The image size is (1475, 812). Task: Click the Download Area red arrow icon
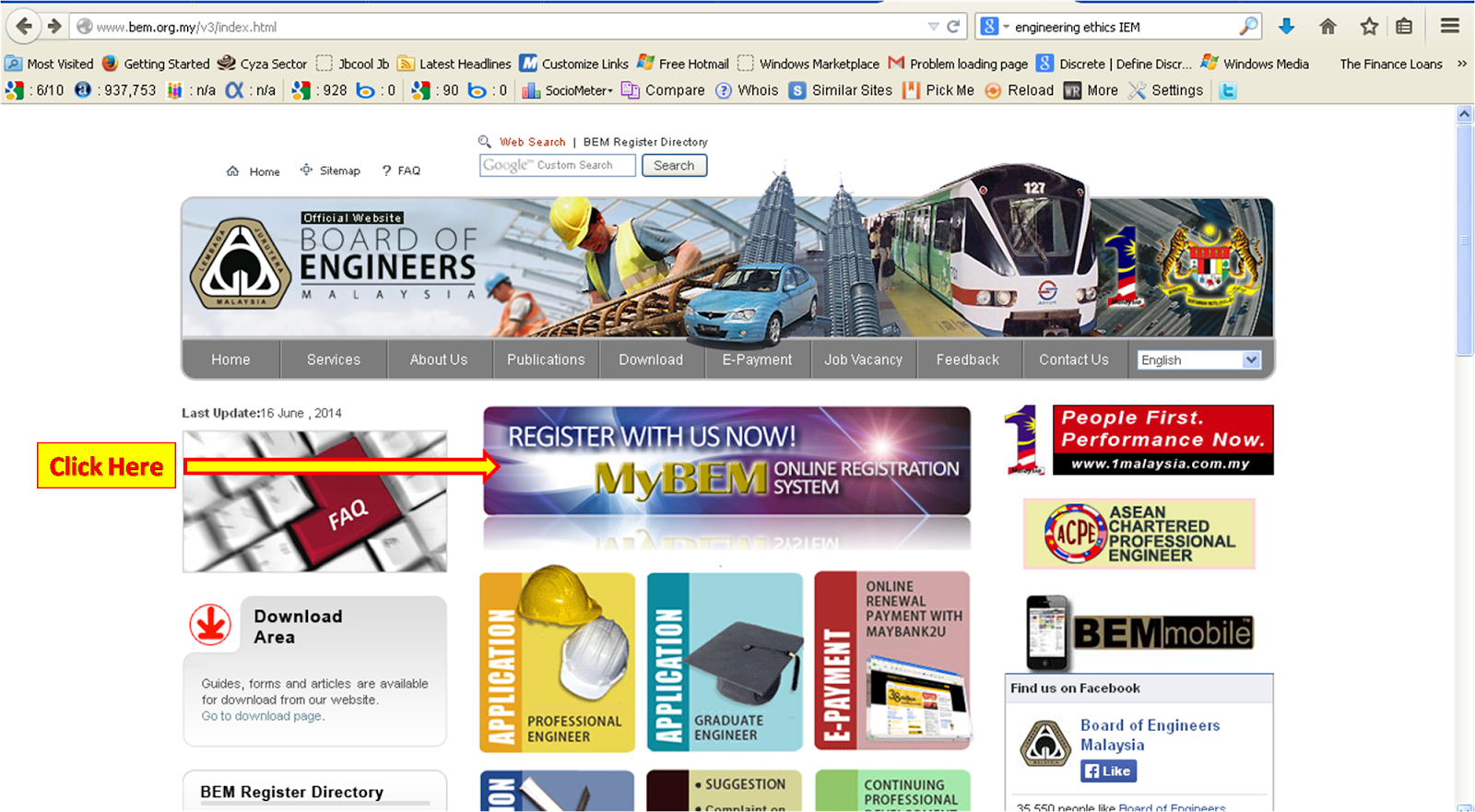pyautogui.click(x=210, y=624)
